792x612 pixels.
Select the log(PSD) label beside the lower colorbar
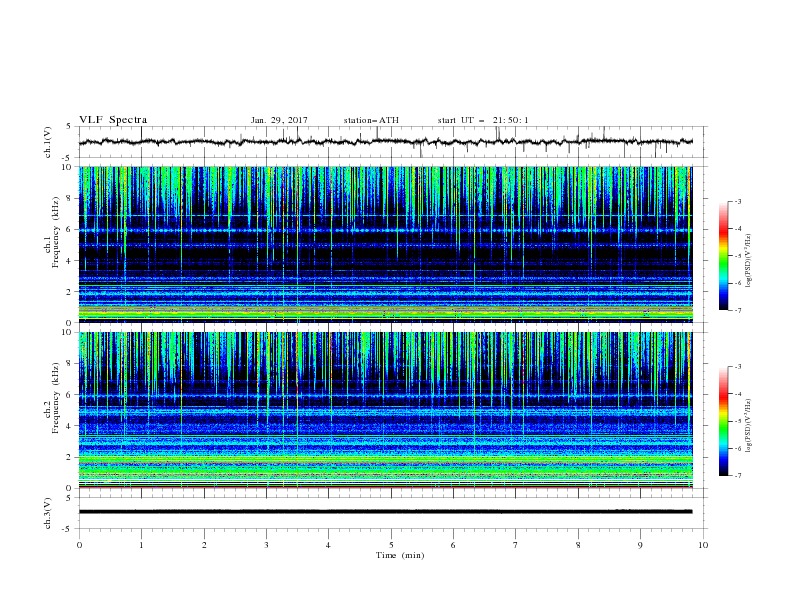tap(749, 425)
